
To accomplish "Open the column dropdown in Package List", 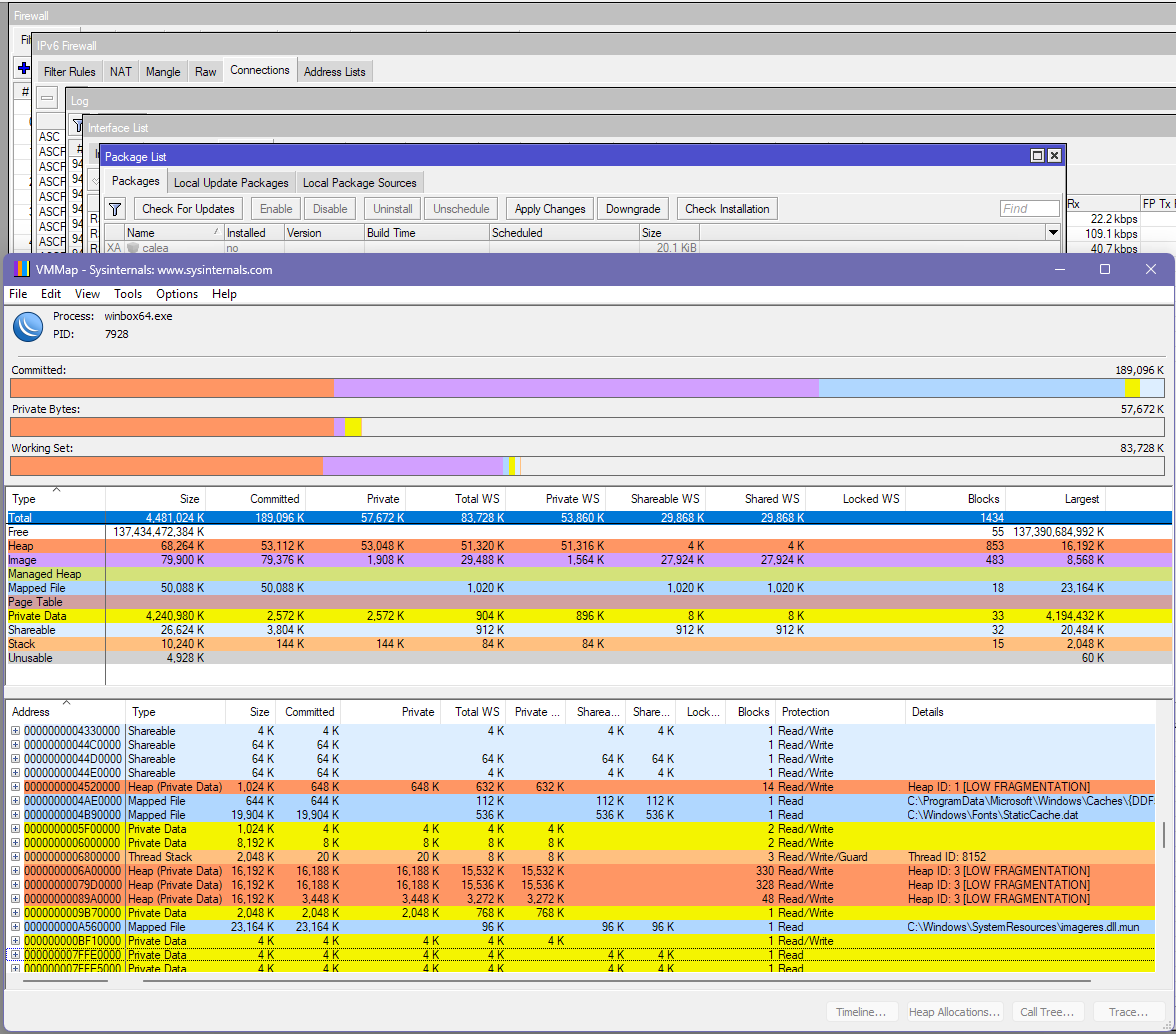I will pos(1052,232).
